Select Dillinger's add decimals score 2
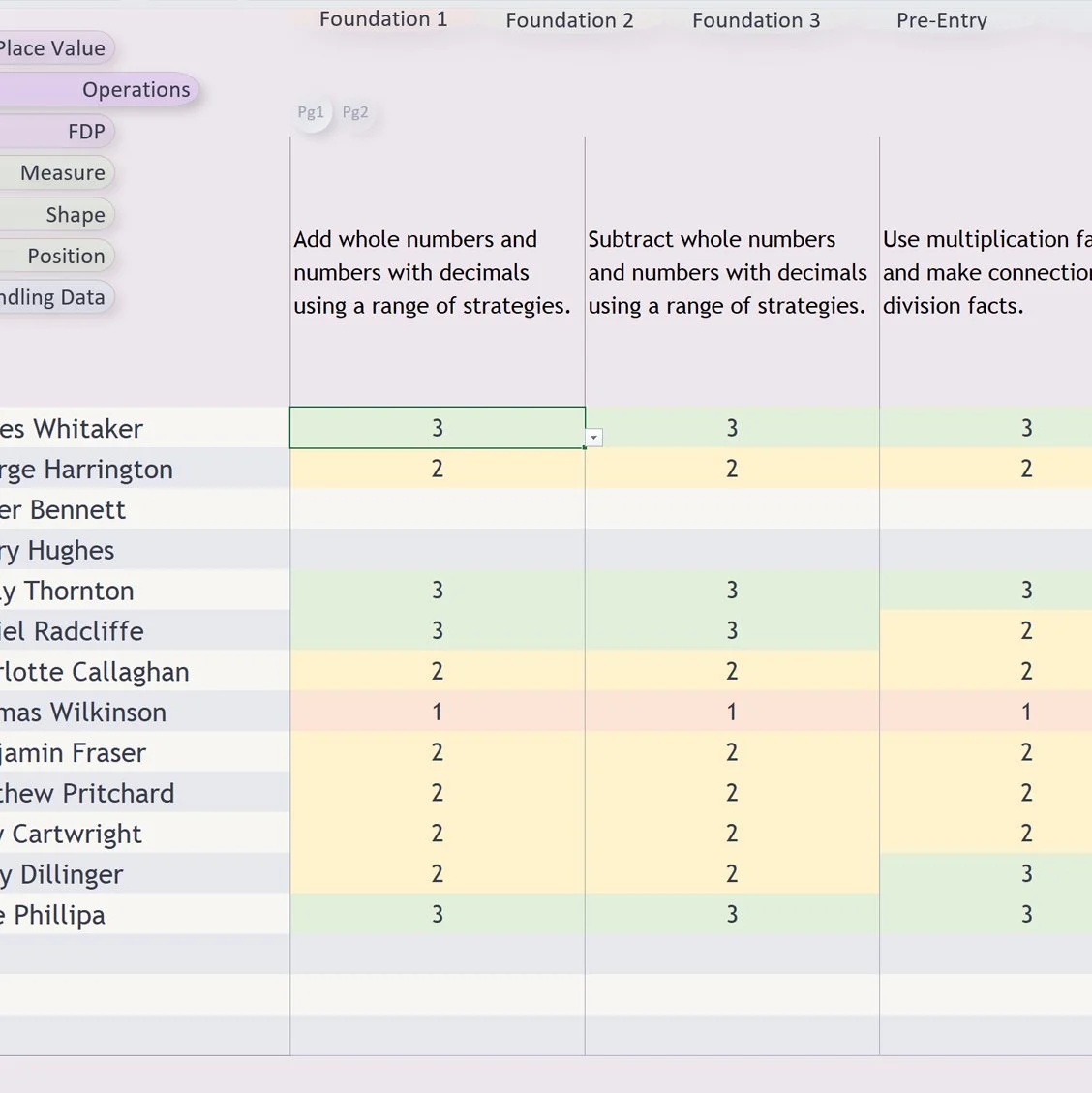Viewport: 1092px width, 1093px height. click(x=437, y=872)
